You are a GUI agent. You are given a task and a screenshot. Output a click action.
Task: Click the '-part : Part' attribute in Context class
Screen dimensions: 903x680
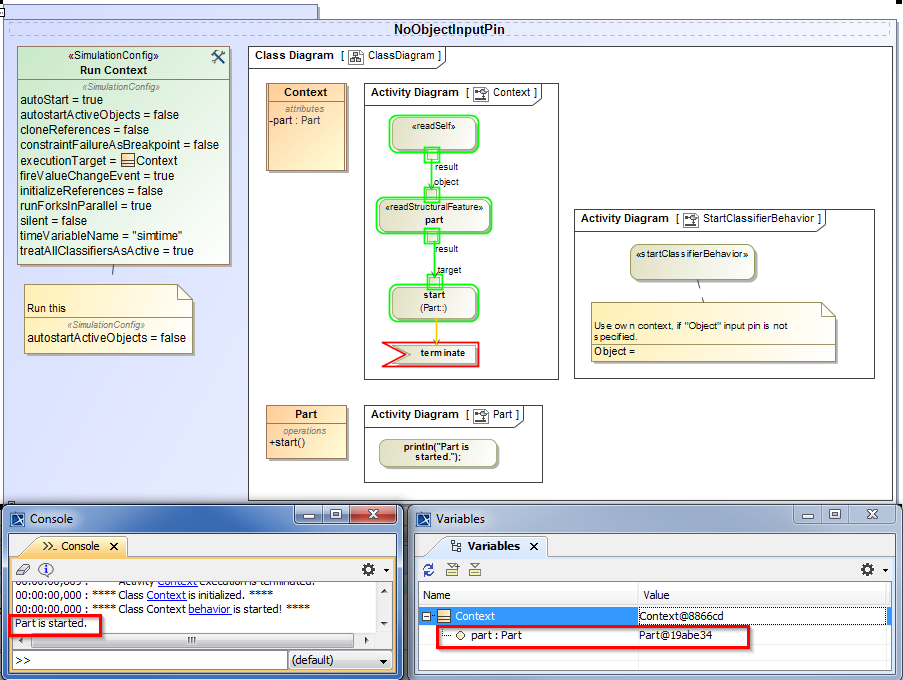(294, 120)
